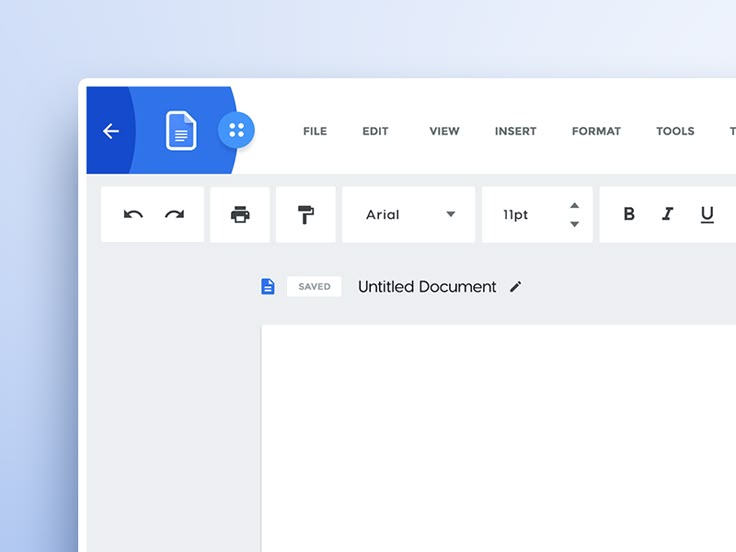Redo the last action

coord(175,215)
